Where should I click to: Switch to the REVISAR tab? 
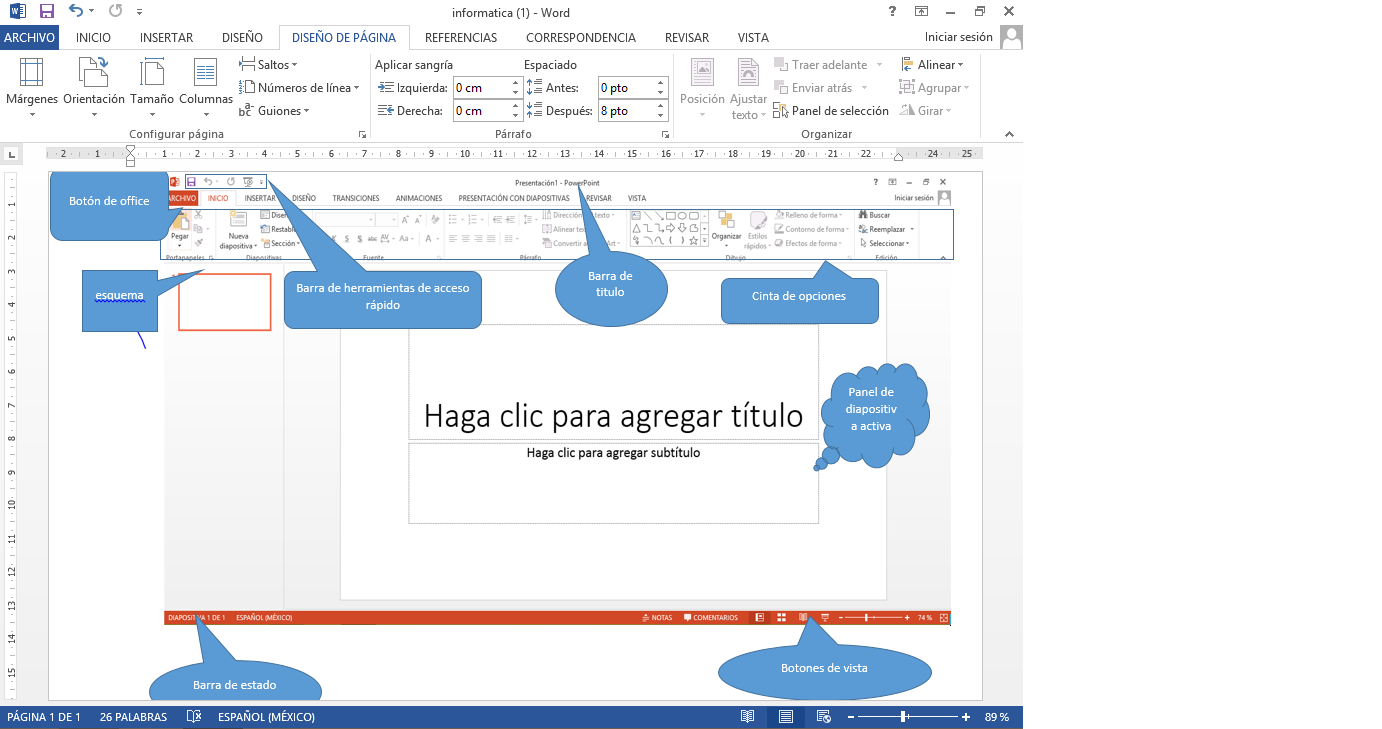(688, 37)
